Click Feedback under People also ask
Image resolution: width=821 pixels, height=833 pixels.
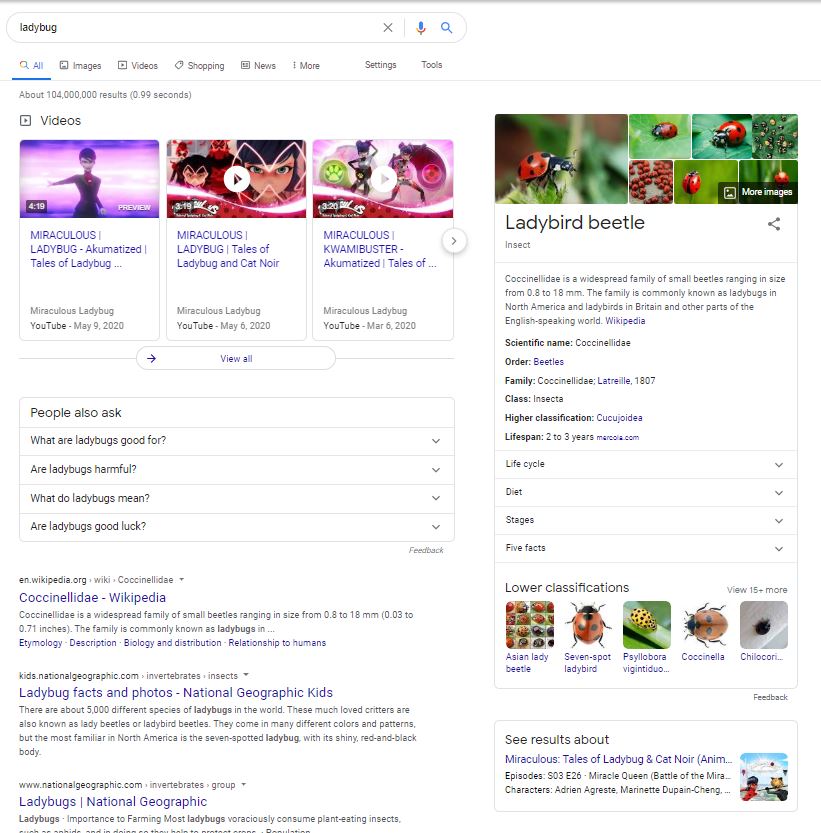click(426, 550)
